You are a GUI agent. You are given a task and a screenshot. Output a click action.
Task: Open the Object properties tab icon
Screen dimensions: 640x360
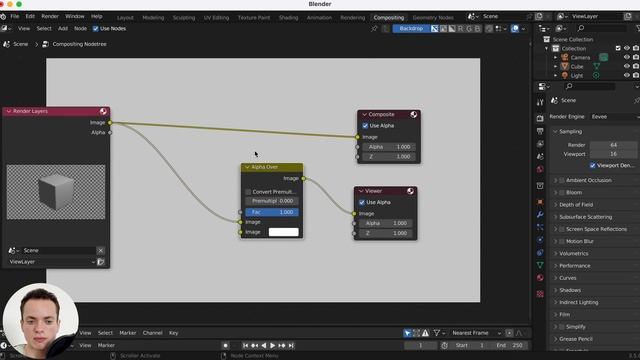(540, 202)
